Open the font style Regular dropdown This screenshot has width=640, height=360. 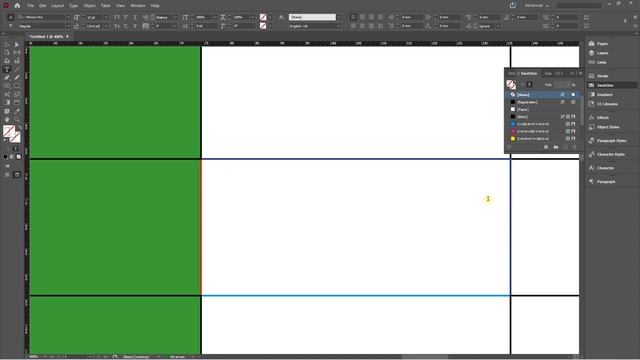(x=68, y=26)
